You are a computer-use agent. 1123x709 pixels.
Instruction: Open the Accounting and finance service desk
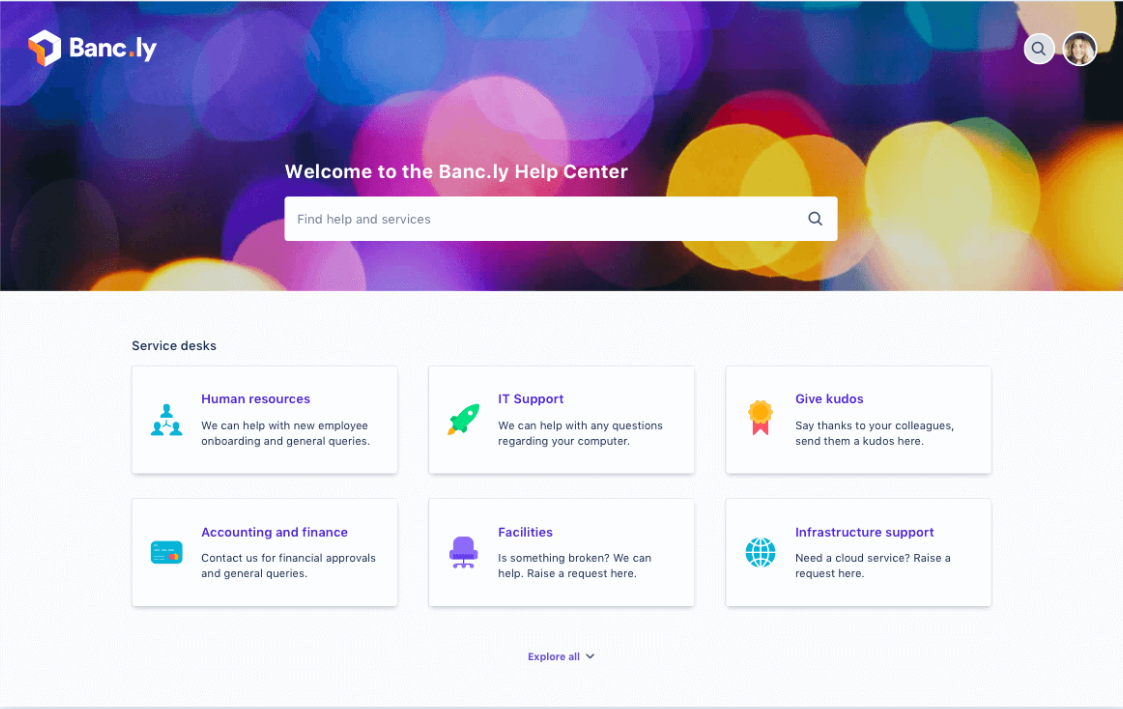tap(275, 532)
